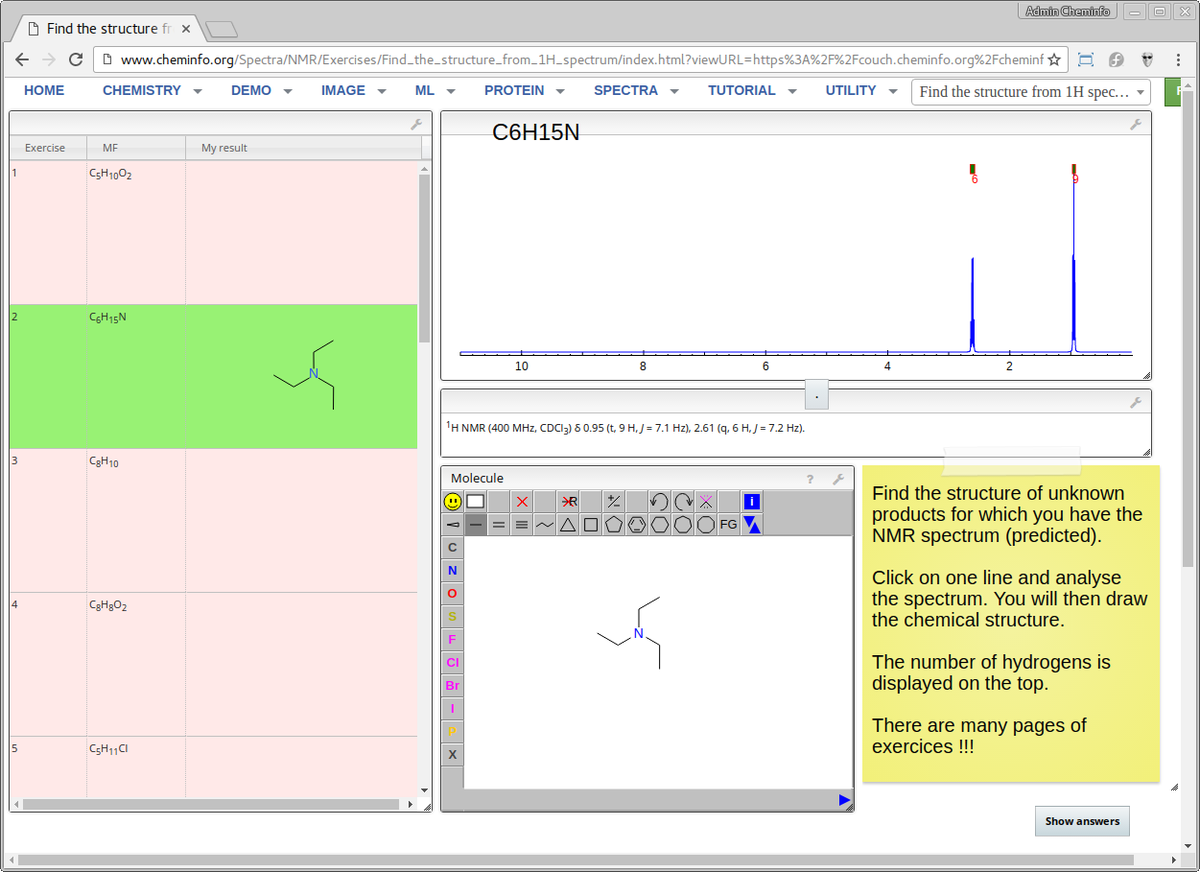This screenshot has width=1200, height=872.
Task: Add an eight-membered ring
Action: click(x=706, y=524)
